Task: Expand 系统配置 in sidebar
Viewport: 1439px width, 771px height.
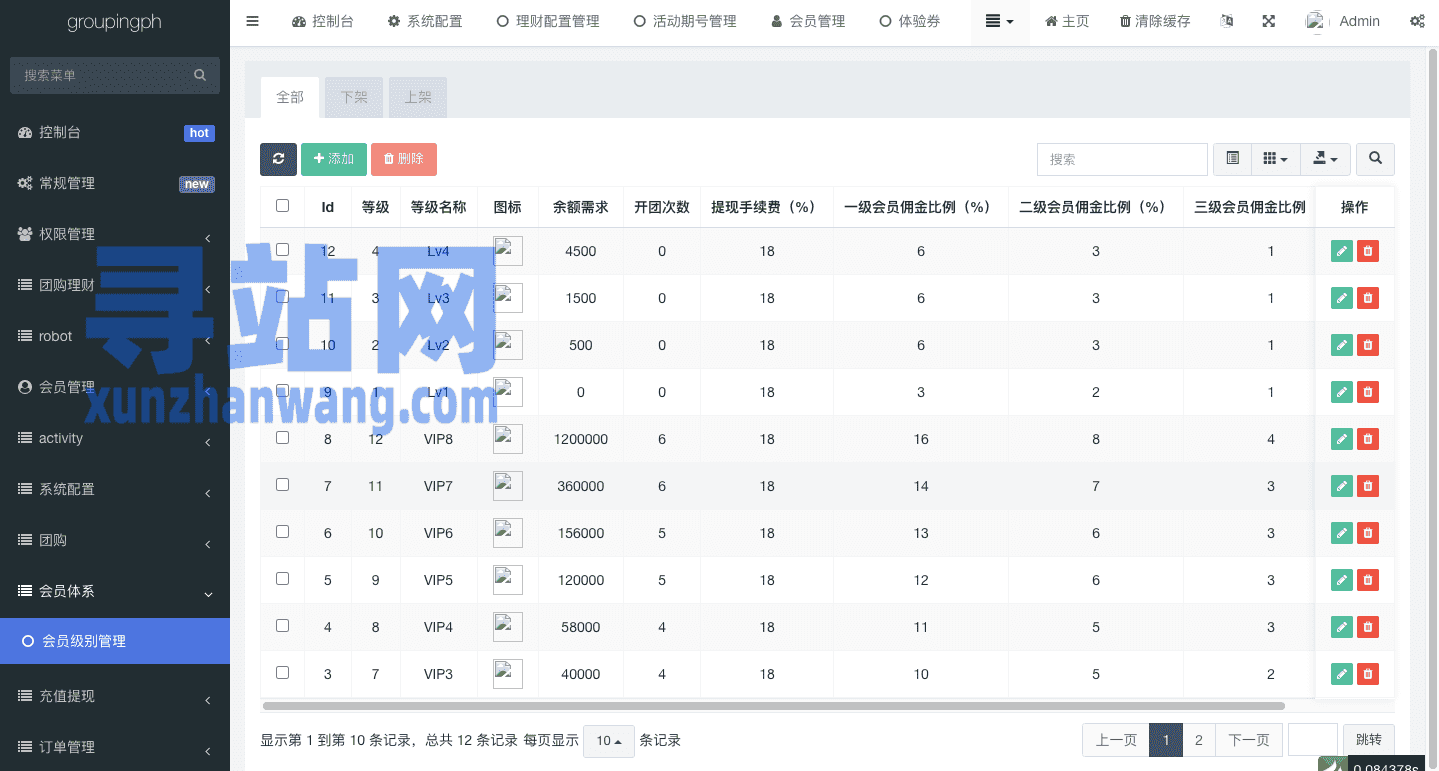Action: click(x=115, y=489)
